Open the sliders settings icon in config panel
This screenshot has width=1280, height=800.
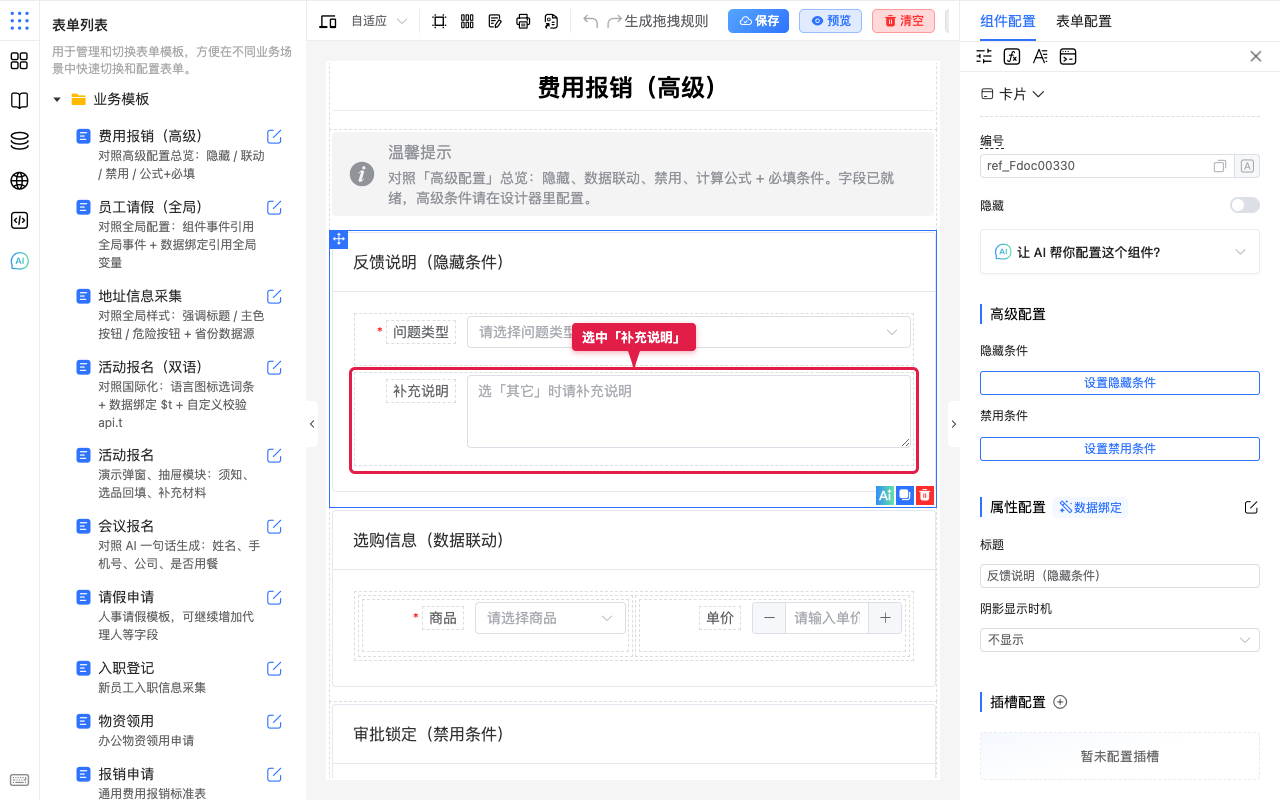(984, 56)
